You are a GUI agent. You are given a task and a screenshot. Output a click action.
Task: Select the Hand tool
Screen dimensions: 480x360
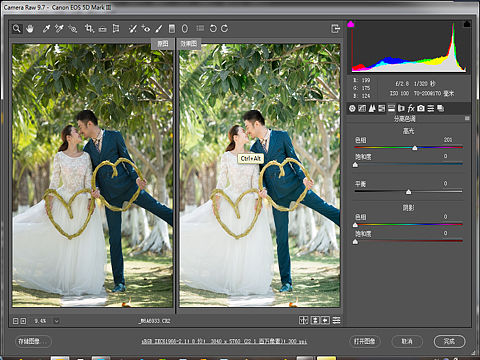[x=30, y=29]
